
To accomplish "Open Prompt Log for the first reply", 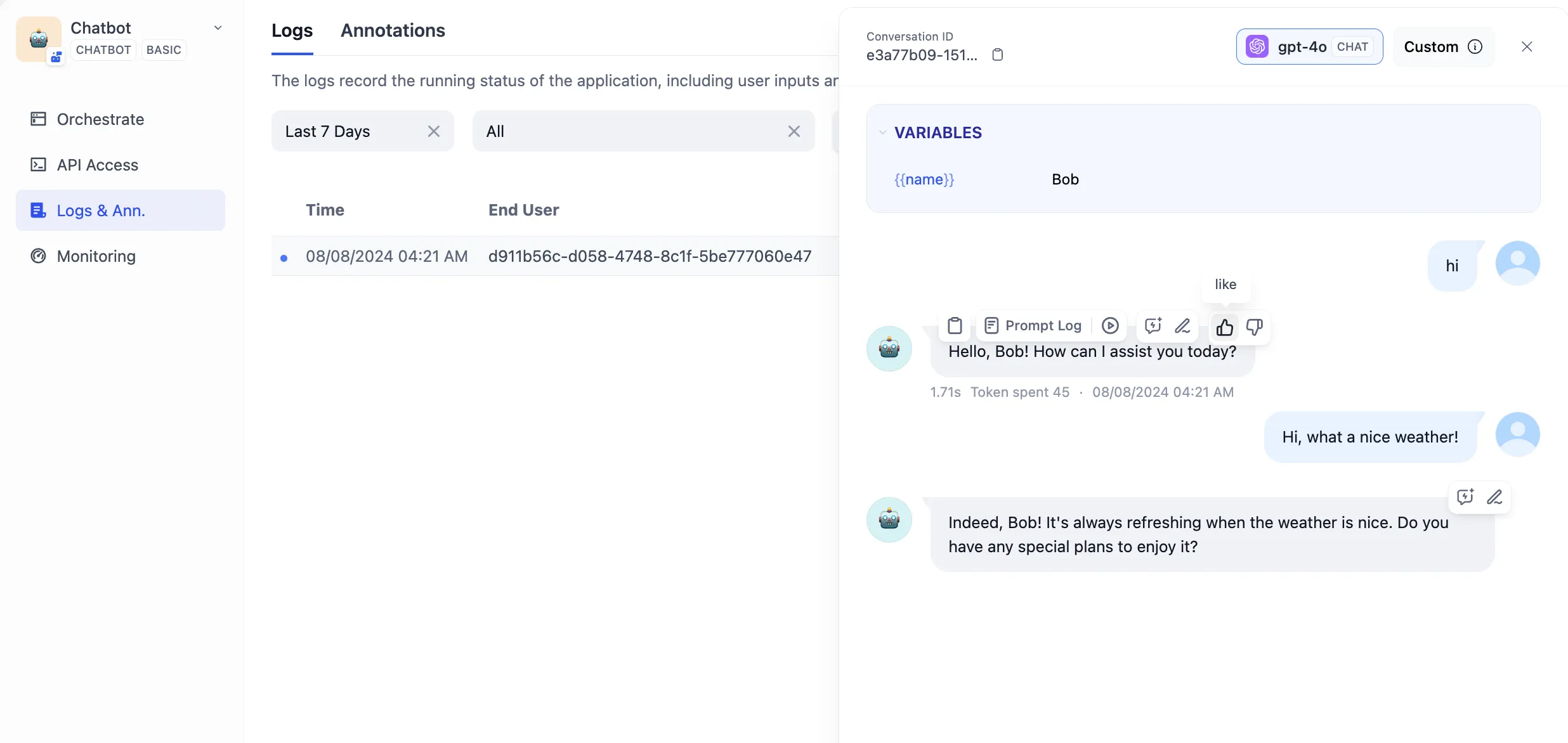I will (x=1033, y=326).
